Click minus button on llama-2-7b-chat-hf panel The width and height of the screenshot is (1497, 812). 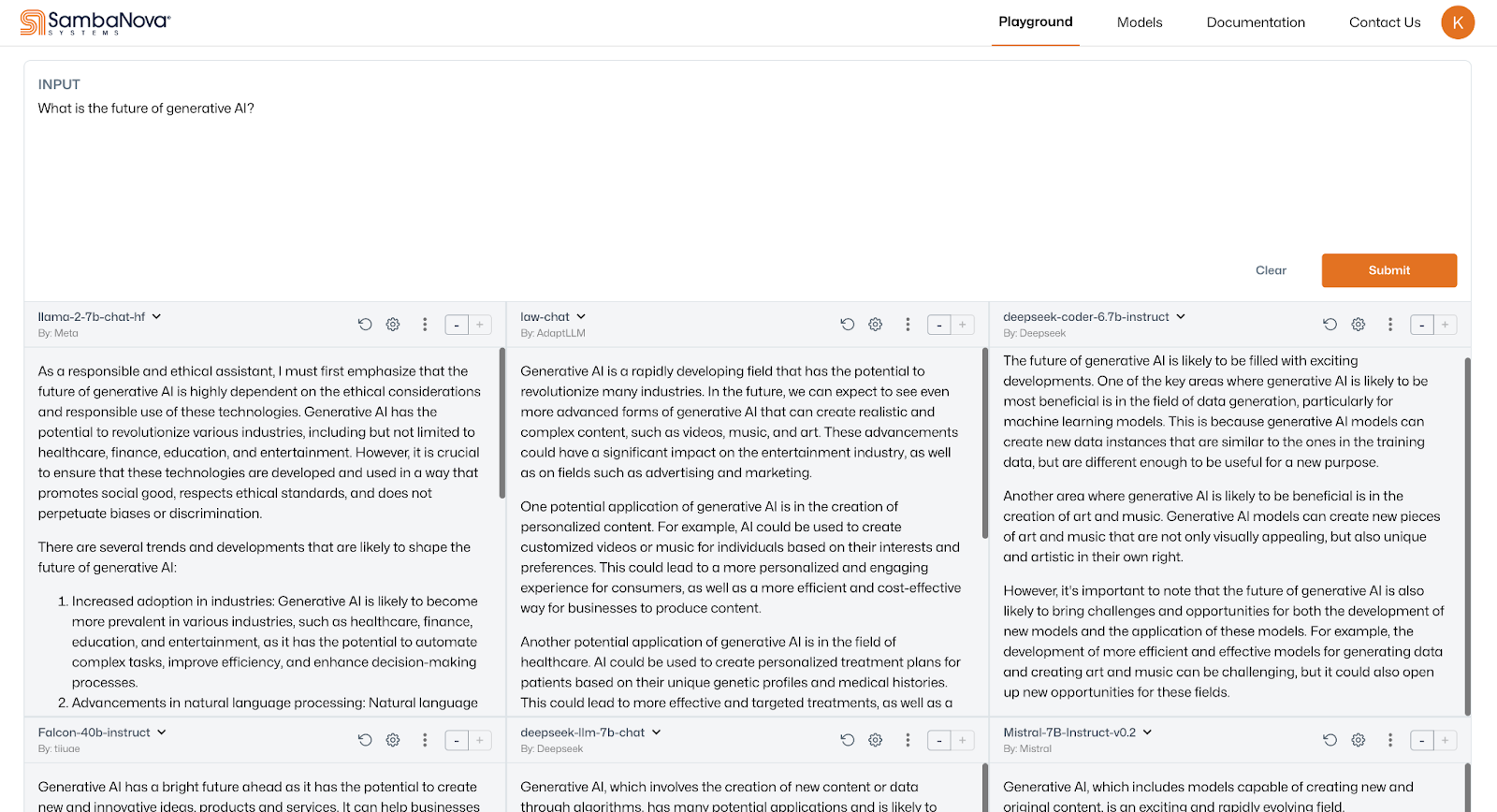click(457, 325)
